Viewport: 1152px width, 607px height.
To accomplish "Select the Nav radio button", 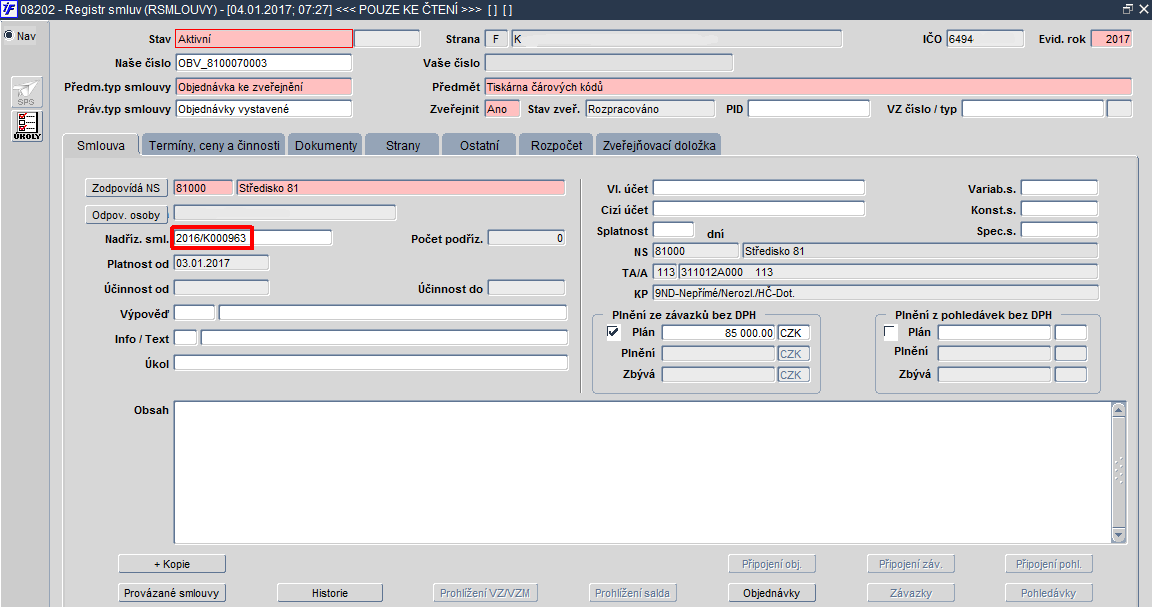I will [9, 35].
